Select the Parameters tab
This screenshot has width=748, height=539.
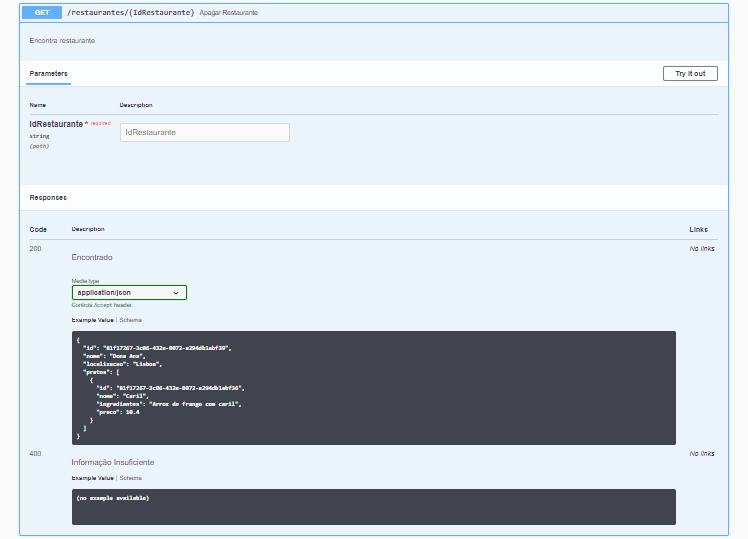[x=48, y=73]
